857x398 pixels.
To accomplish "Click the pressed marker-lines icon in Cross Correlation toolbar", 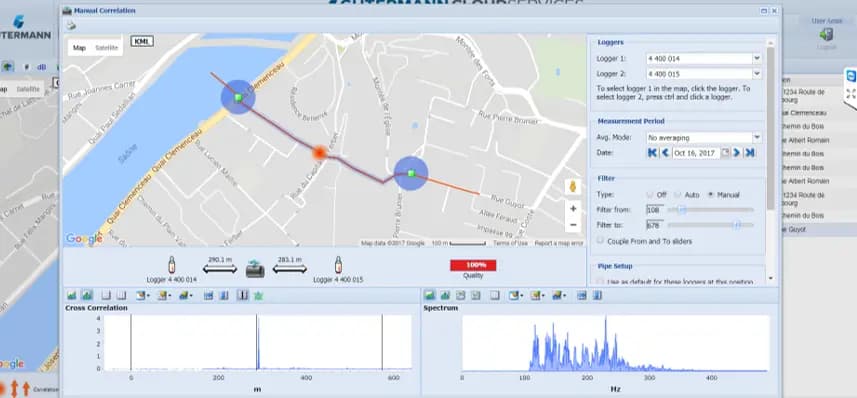I will coord(243,295).
